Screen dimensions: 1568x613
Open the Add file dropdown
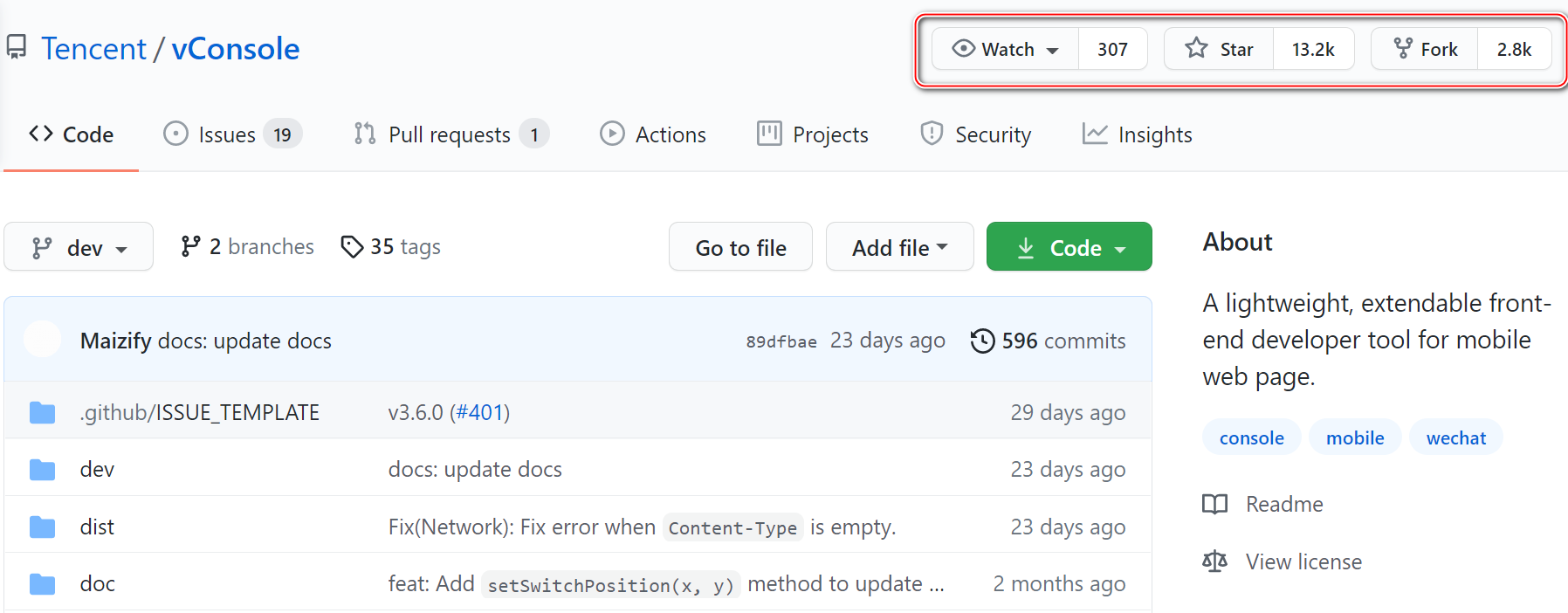[899, 248]
